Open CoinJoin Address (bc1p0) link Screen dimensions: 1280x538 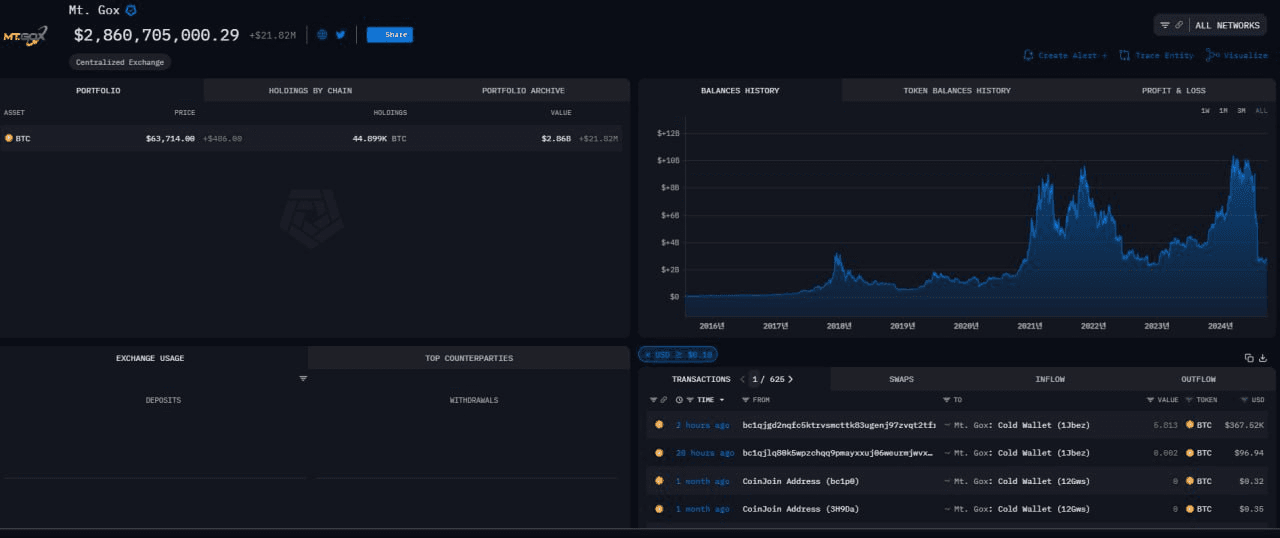801,481
